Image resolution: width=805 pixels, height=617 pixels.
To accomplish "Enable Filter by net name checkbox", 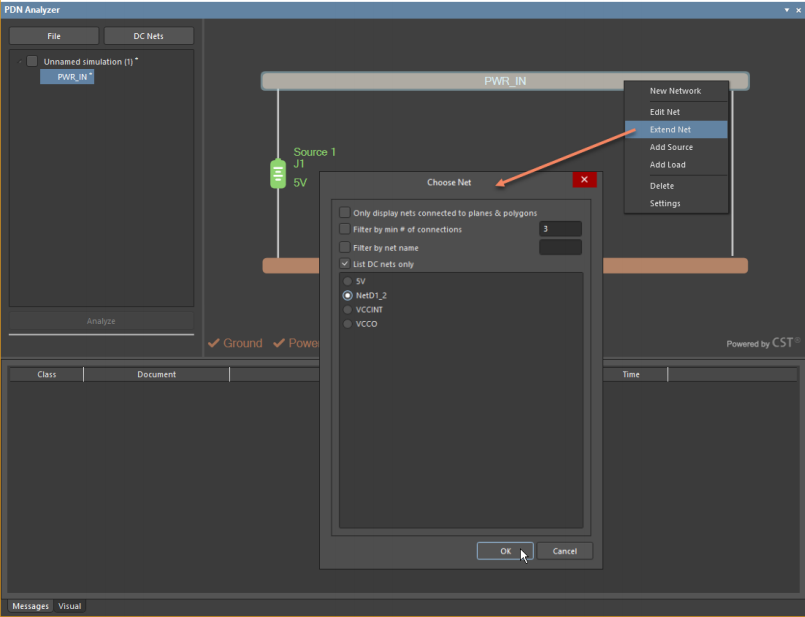I will 344,247.
